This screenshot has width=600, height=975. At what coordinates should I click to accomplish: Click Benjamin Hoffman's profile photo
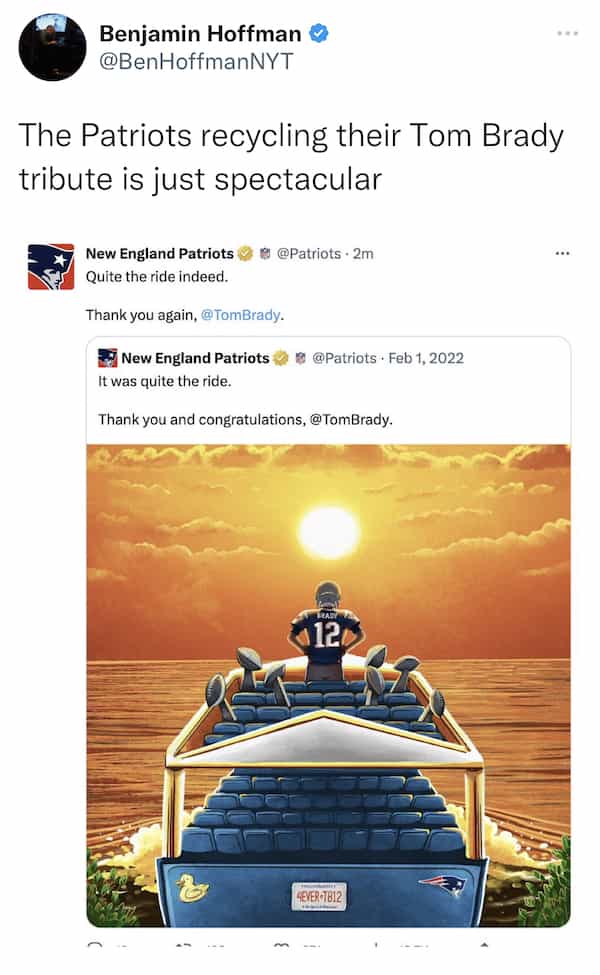point(45,42)
